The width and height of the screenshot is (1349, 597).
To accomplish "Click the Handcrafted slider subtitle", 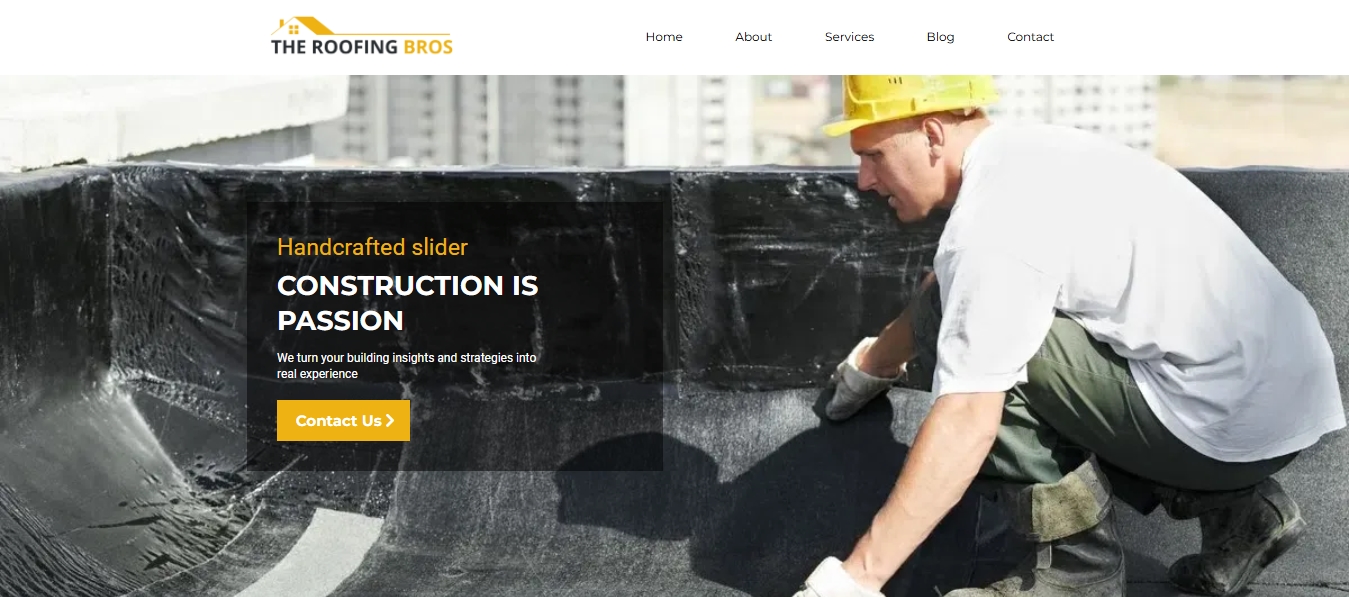I will [x=372, y=247].
